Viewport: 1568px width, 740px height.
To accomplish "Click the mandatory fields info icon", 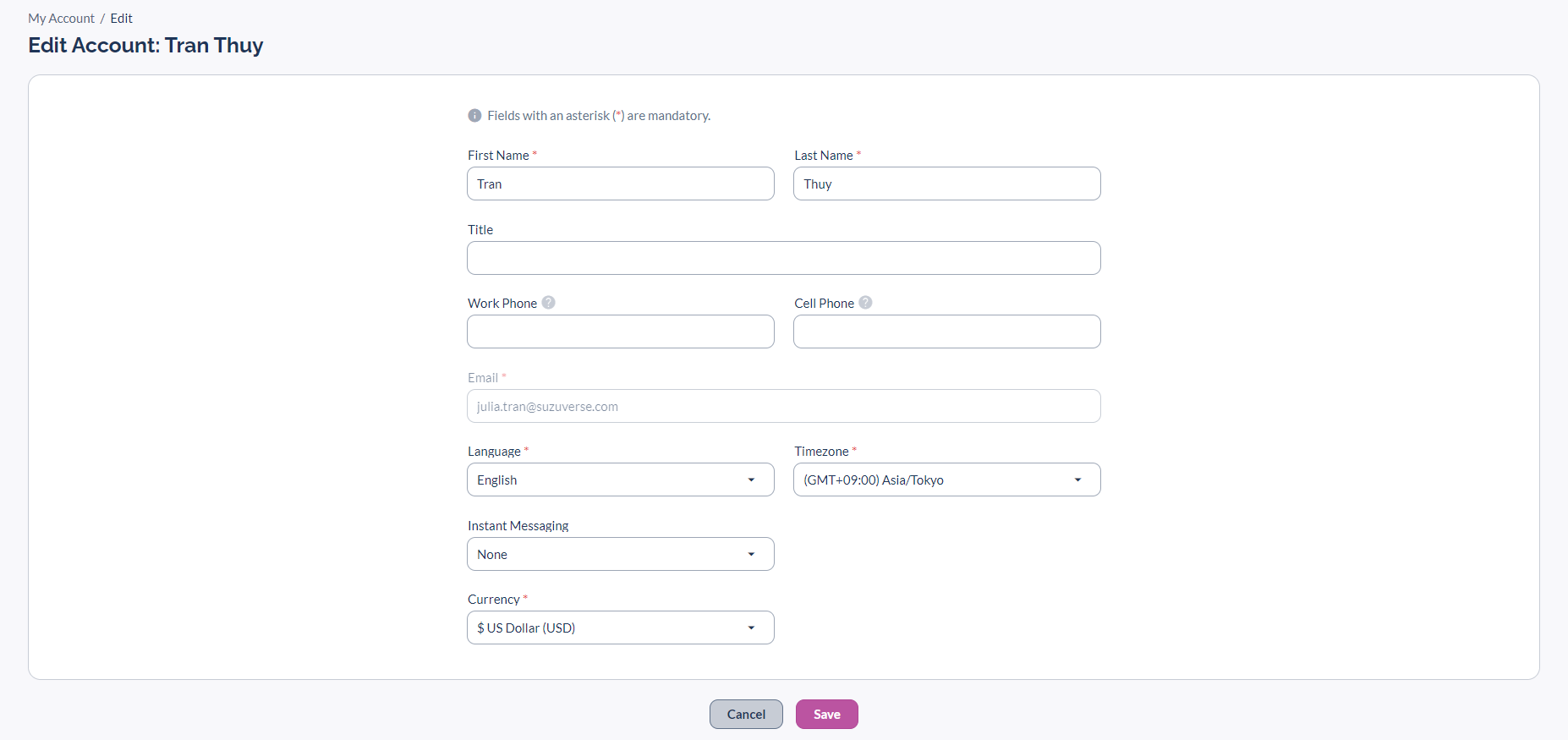I will click(x=475, y=116).
